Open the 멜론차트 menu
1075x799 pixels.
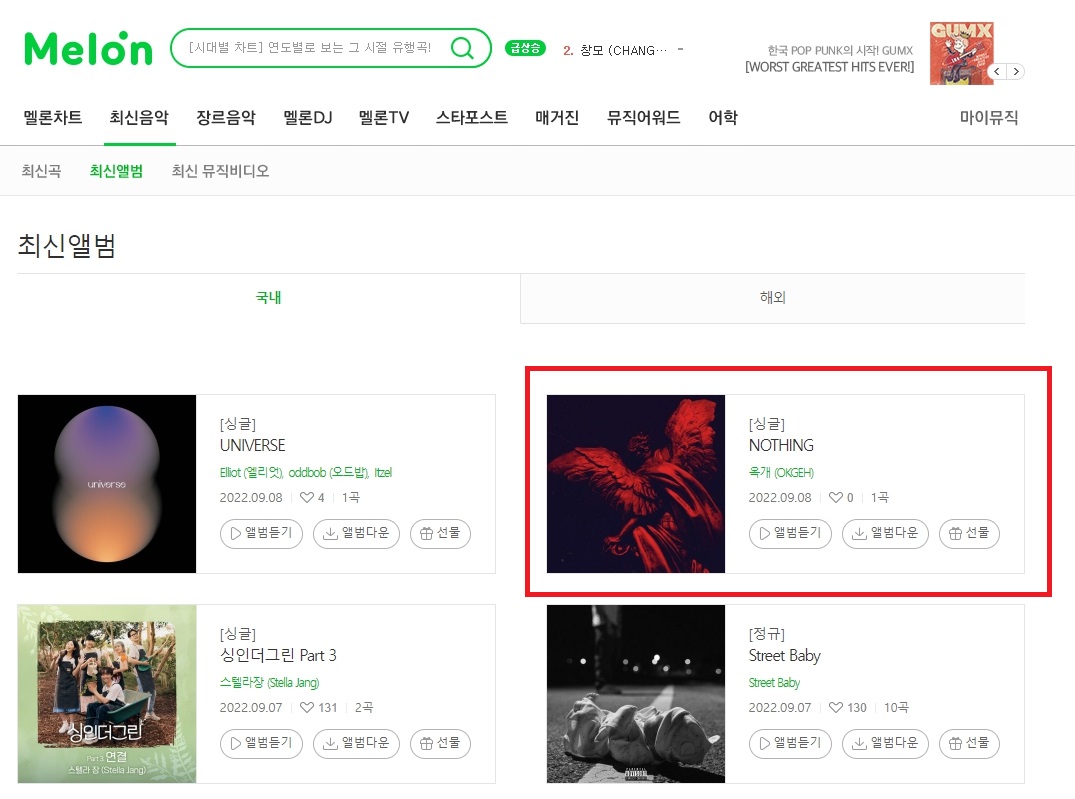[x=53, y=117]
